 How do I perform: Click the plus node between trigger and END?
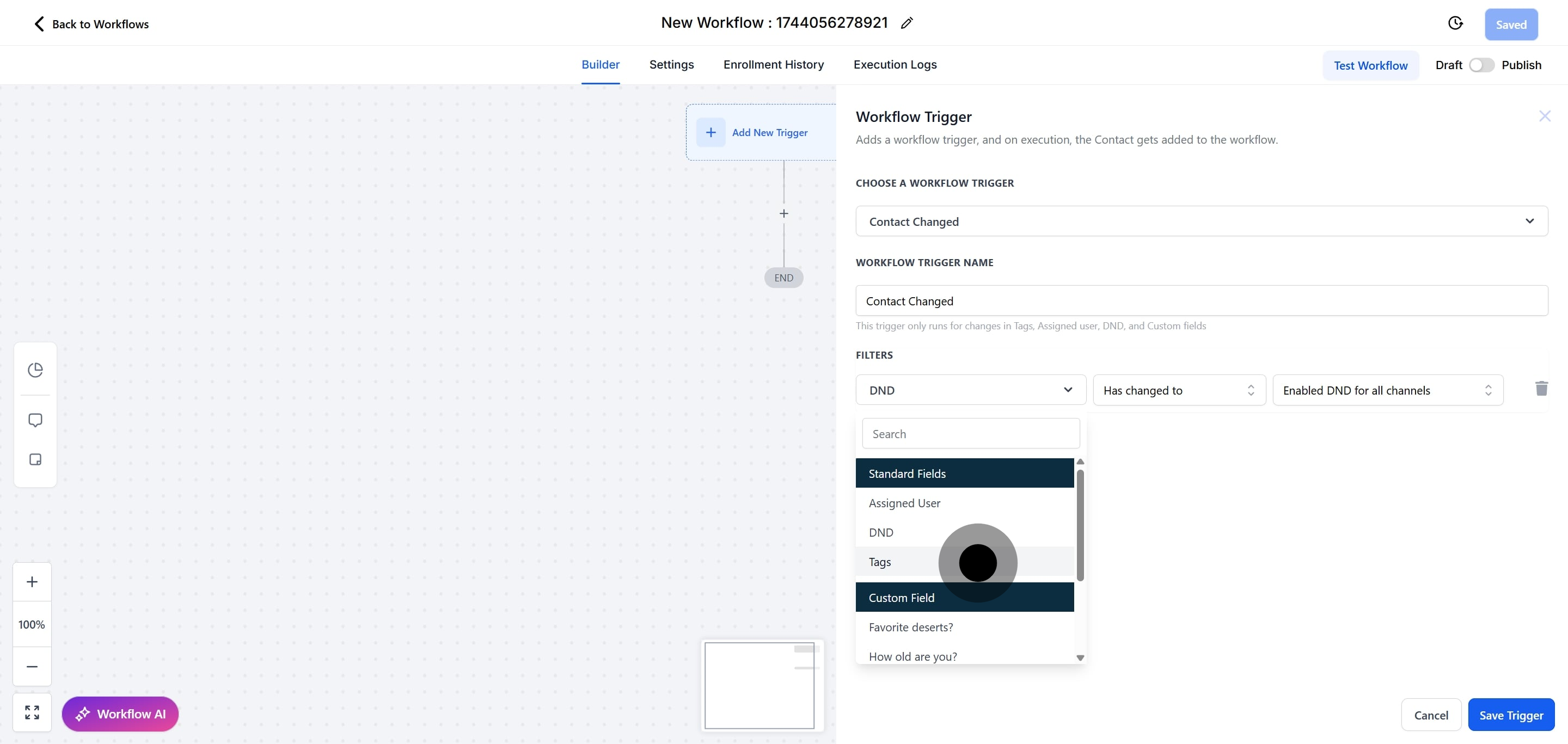(x=783, y=213)
